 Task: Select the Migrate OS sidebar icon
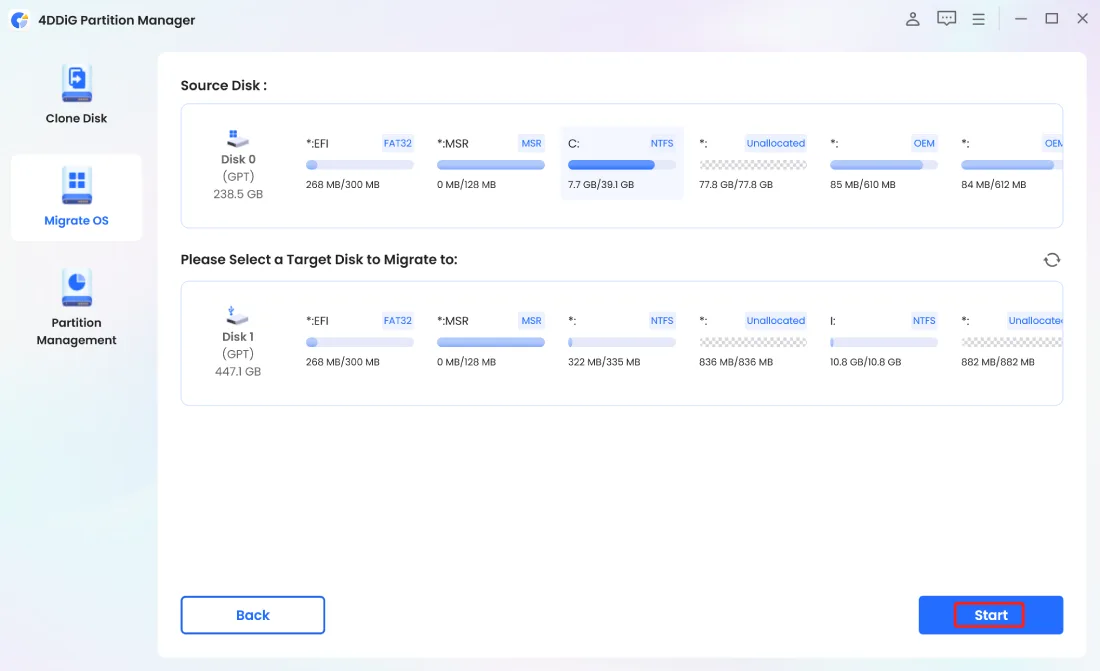[x=76, y=186]
